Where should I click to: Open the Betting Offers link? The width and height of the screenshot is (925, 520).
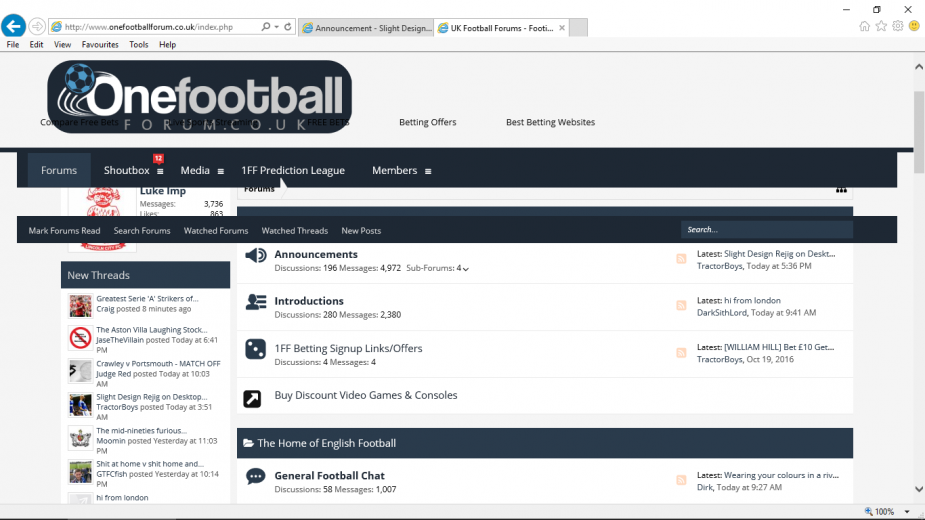pyautogui.click(x=428, y=122)
